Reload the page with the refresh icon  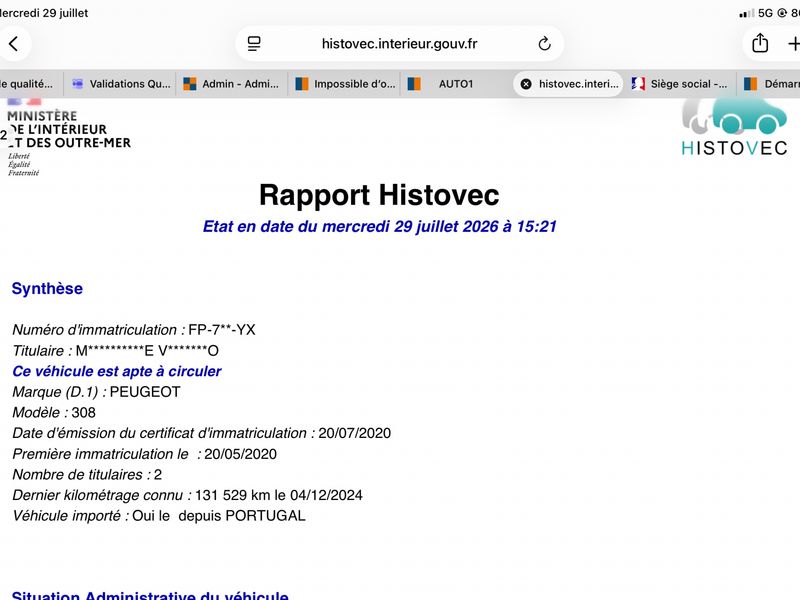544,44
